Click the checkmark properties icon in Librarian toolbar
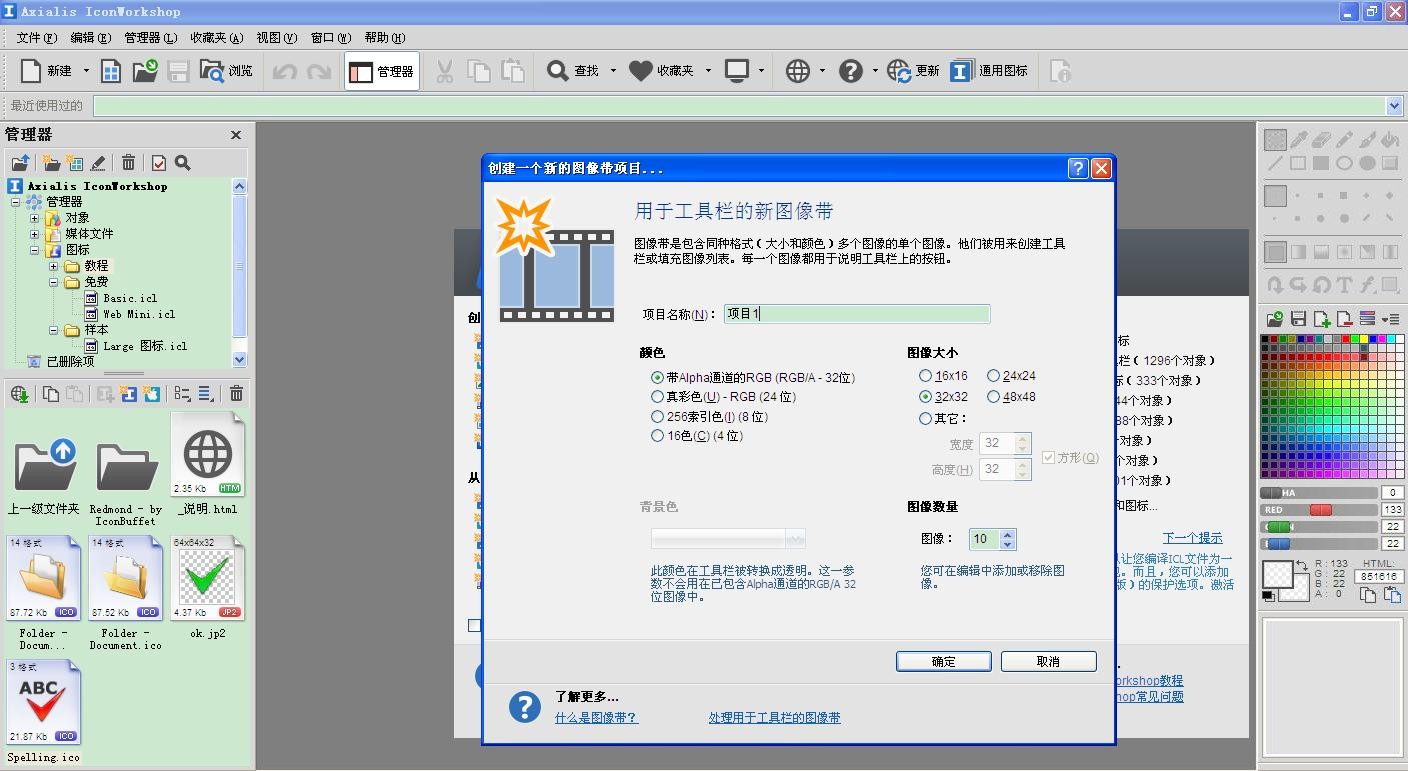1408x771 pixels. pos(158,163)
